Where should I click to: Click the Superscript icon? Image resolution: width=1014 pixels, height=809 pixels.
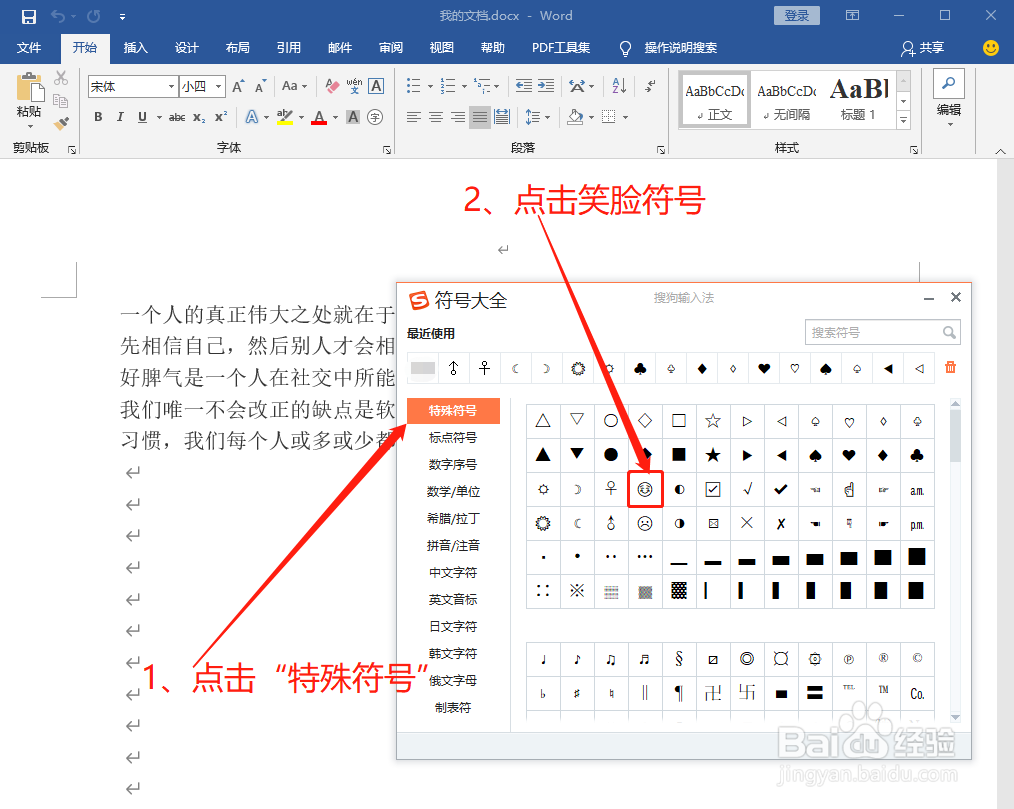[220, 117]
